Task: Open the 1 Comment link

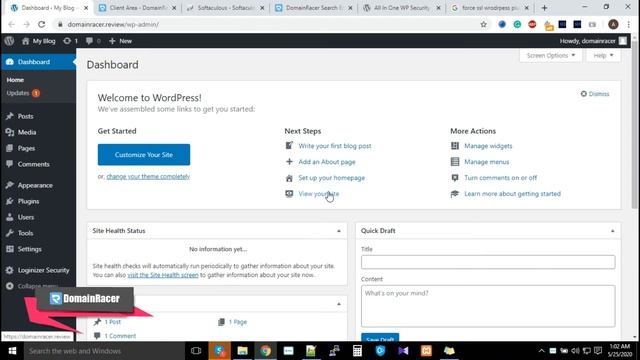Action: tap(120, 336)
